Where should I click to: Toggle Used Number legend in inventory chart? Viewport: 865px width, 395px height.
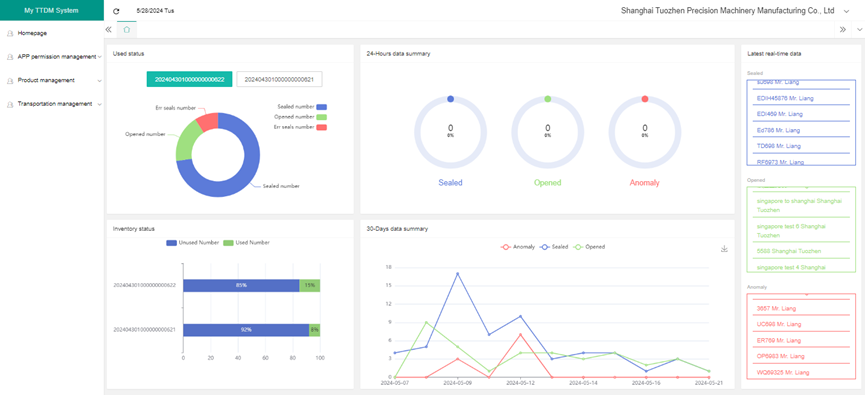tap(247, 243)
